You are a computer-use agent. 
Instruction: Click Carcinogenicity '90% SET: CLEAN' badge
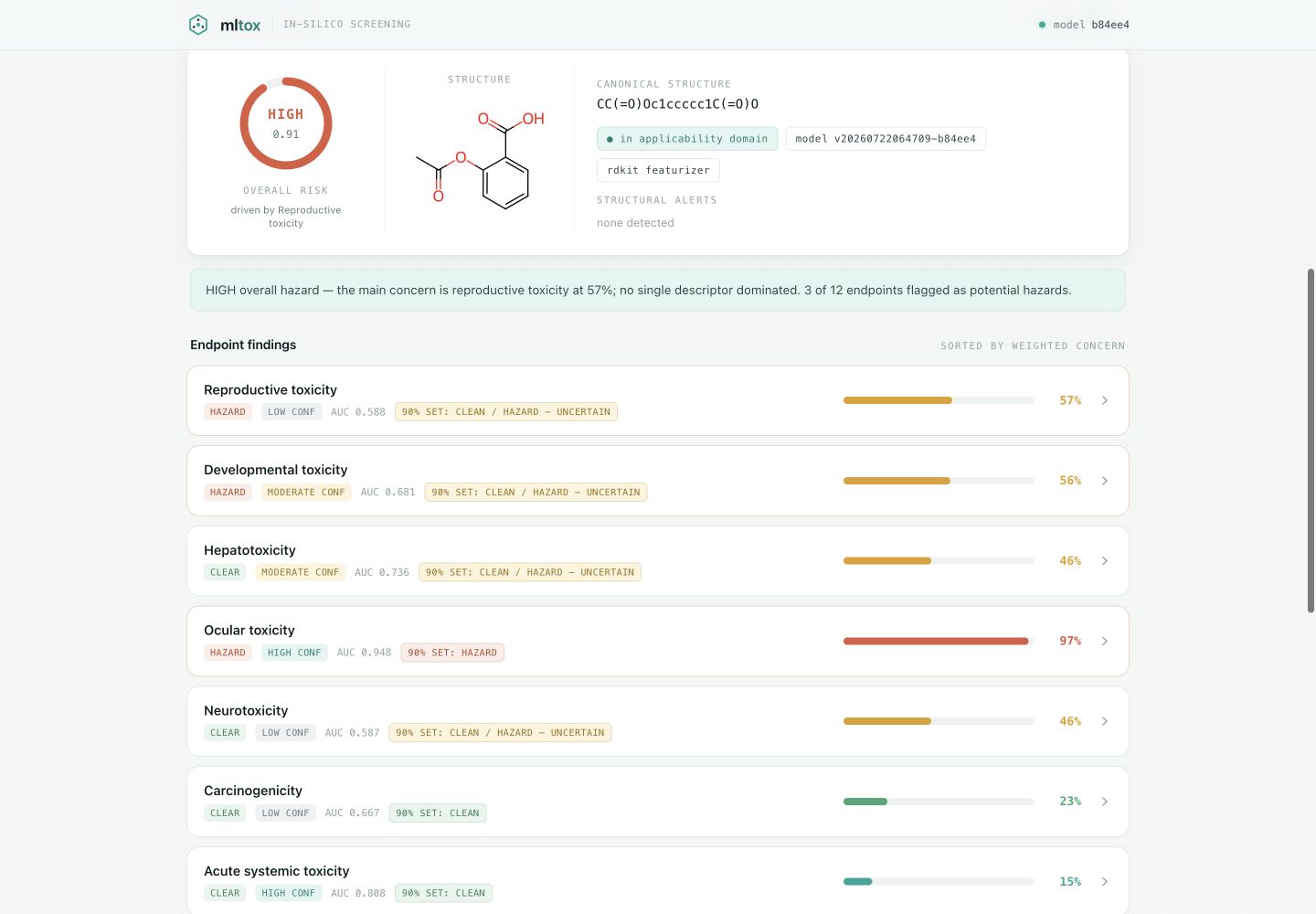[x=438, y=813]
